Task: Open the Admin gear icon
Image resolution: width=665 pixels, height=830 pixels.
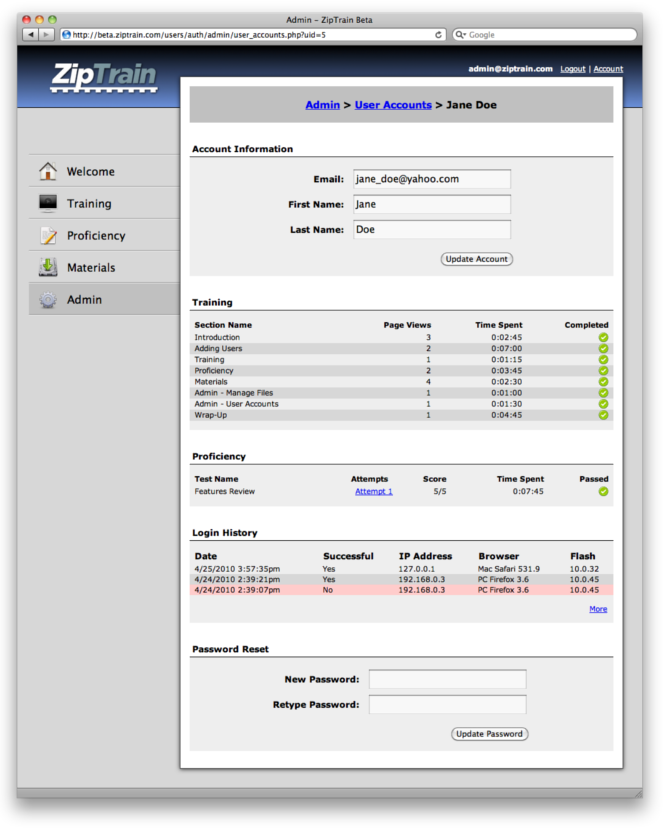Action: coord(48,300)
